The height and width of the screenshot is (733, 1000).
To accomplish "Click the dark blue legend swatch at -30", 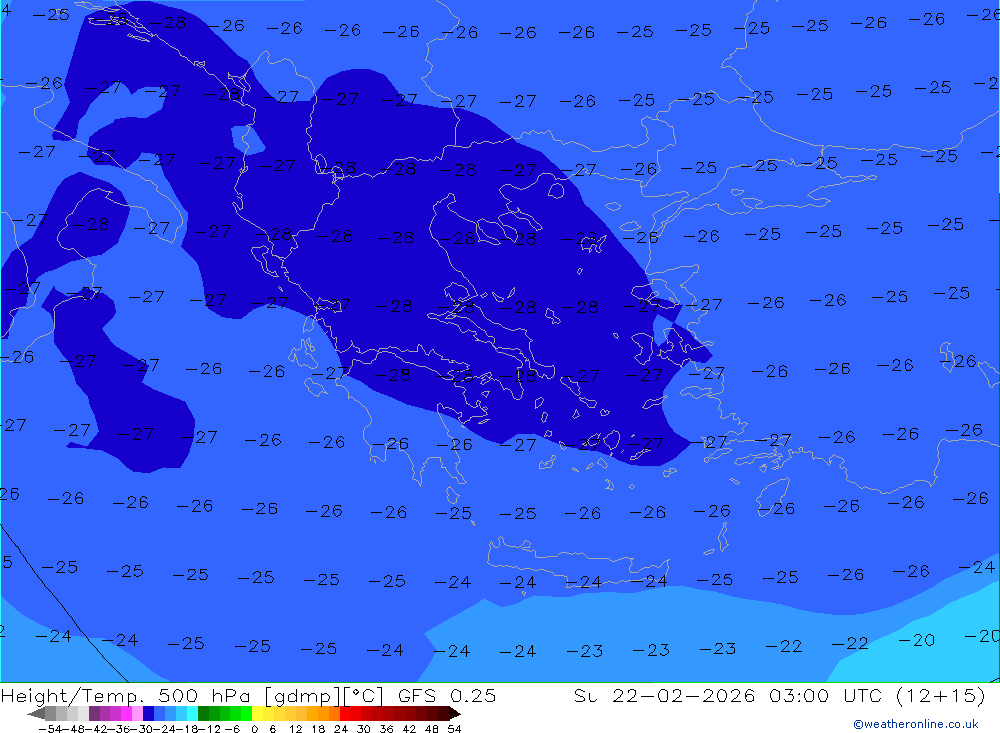I will [x=148, y=713].
